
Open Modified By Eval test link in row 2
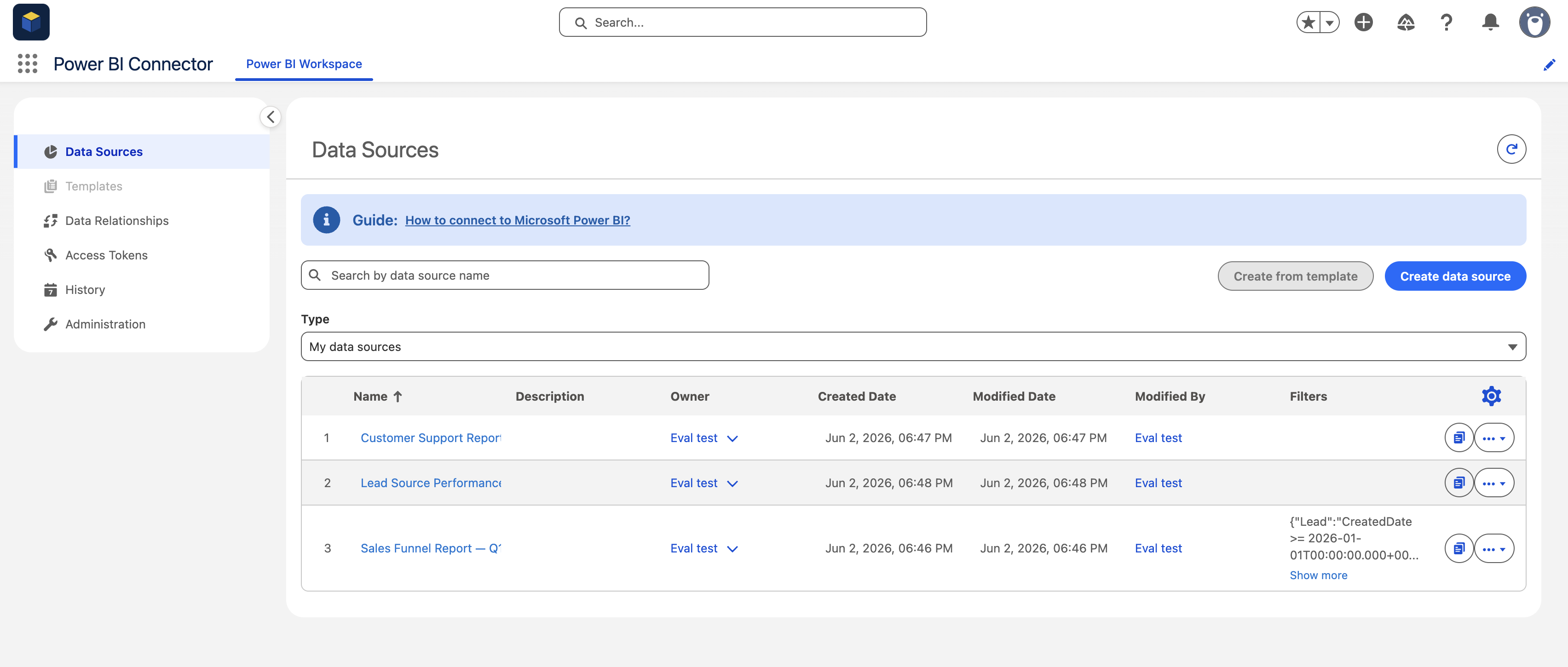coord(1159,483)
